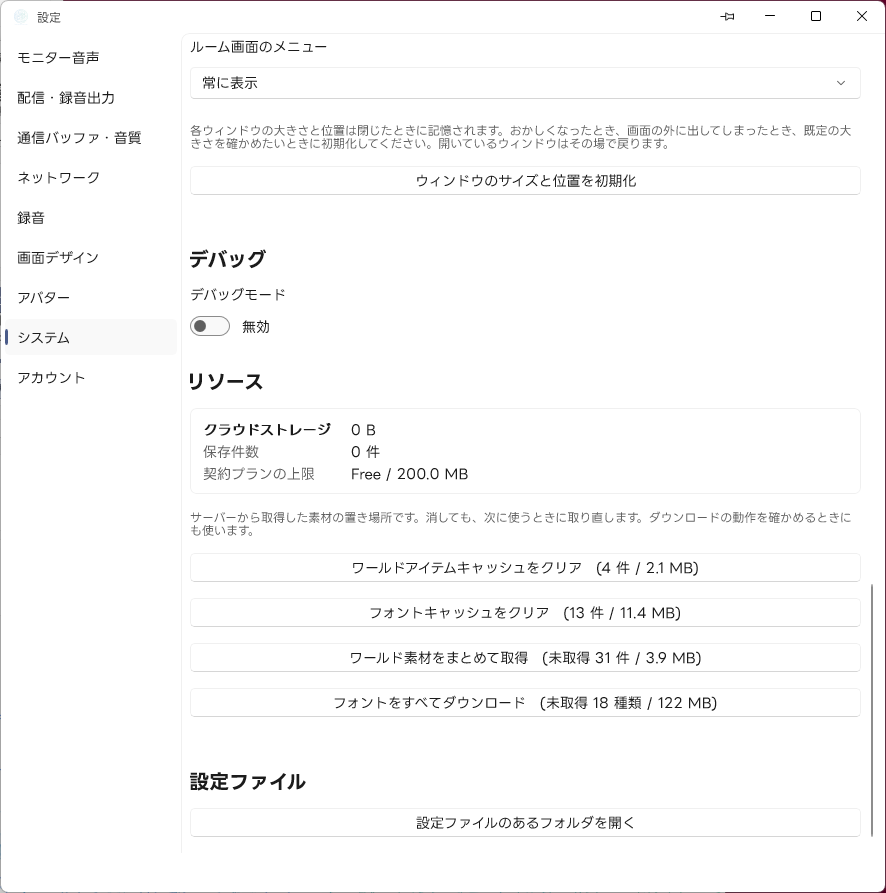Switch to the 録音 settings section

click(91, 218)
